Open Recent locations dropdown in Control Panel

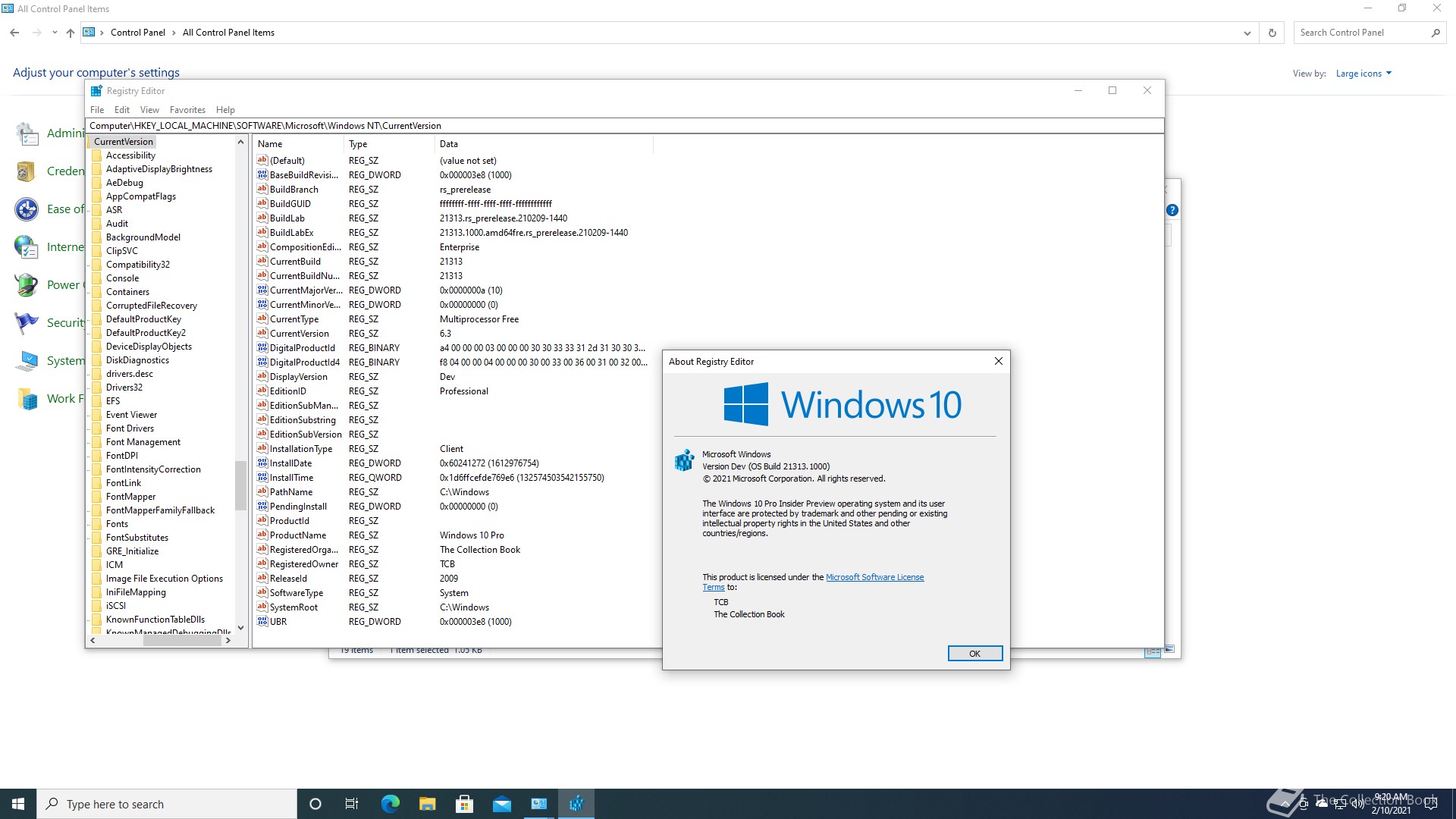(x=55, y=33)
